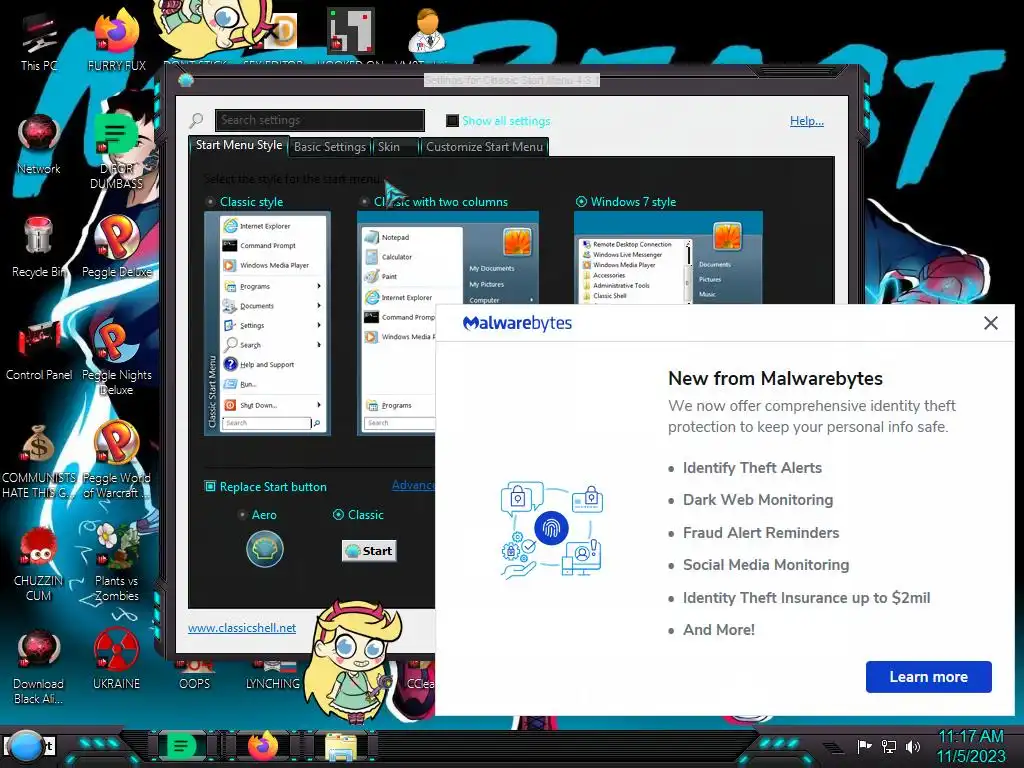Screen dimensions: 1024x768
Task: Click "Identity Theft Insurance up to $2mil" text
Action: 807,598
